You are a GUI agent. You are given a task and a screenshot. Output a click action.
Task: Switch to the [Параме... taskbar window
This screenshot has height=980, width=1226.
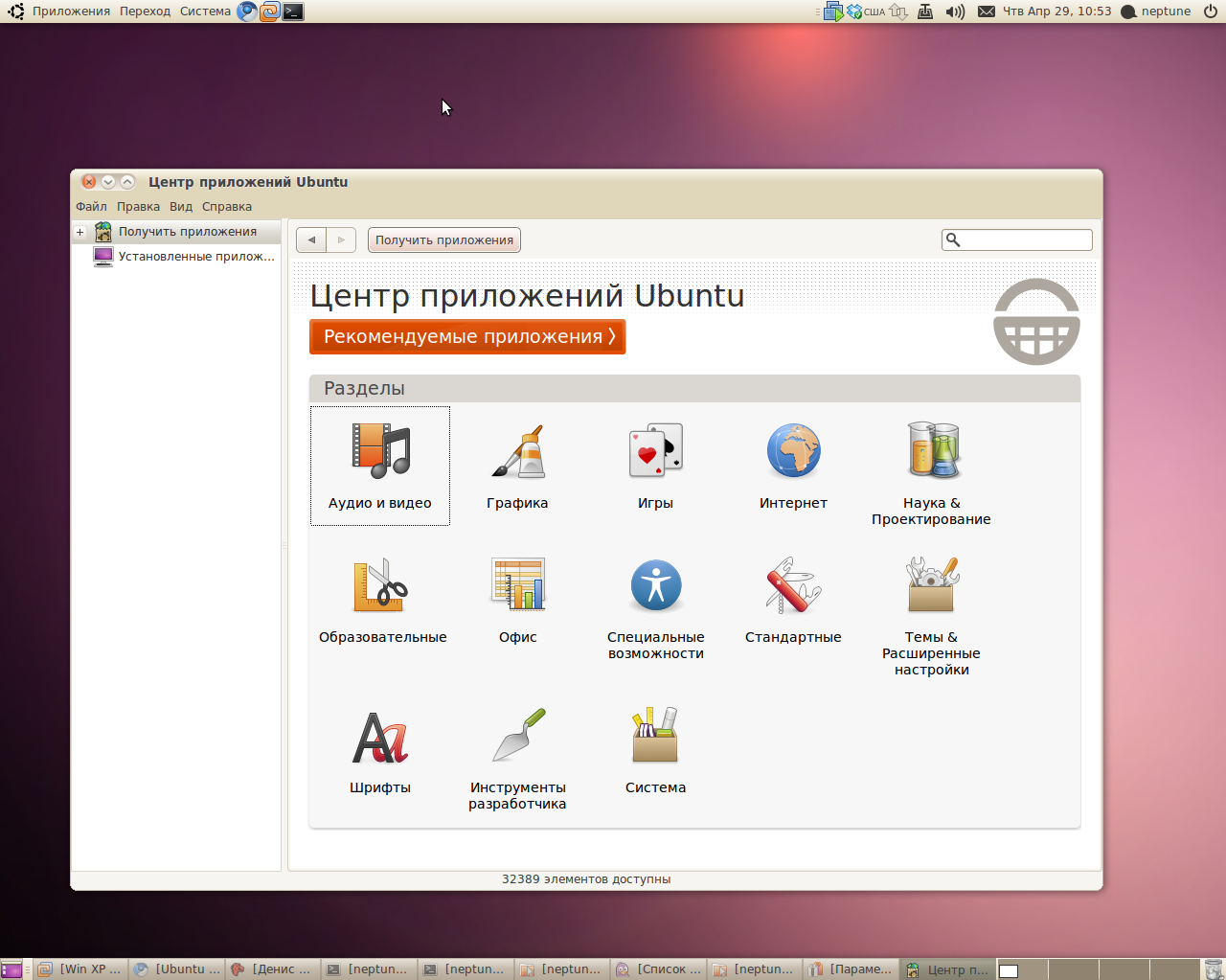point(851,969)
